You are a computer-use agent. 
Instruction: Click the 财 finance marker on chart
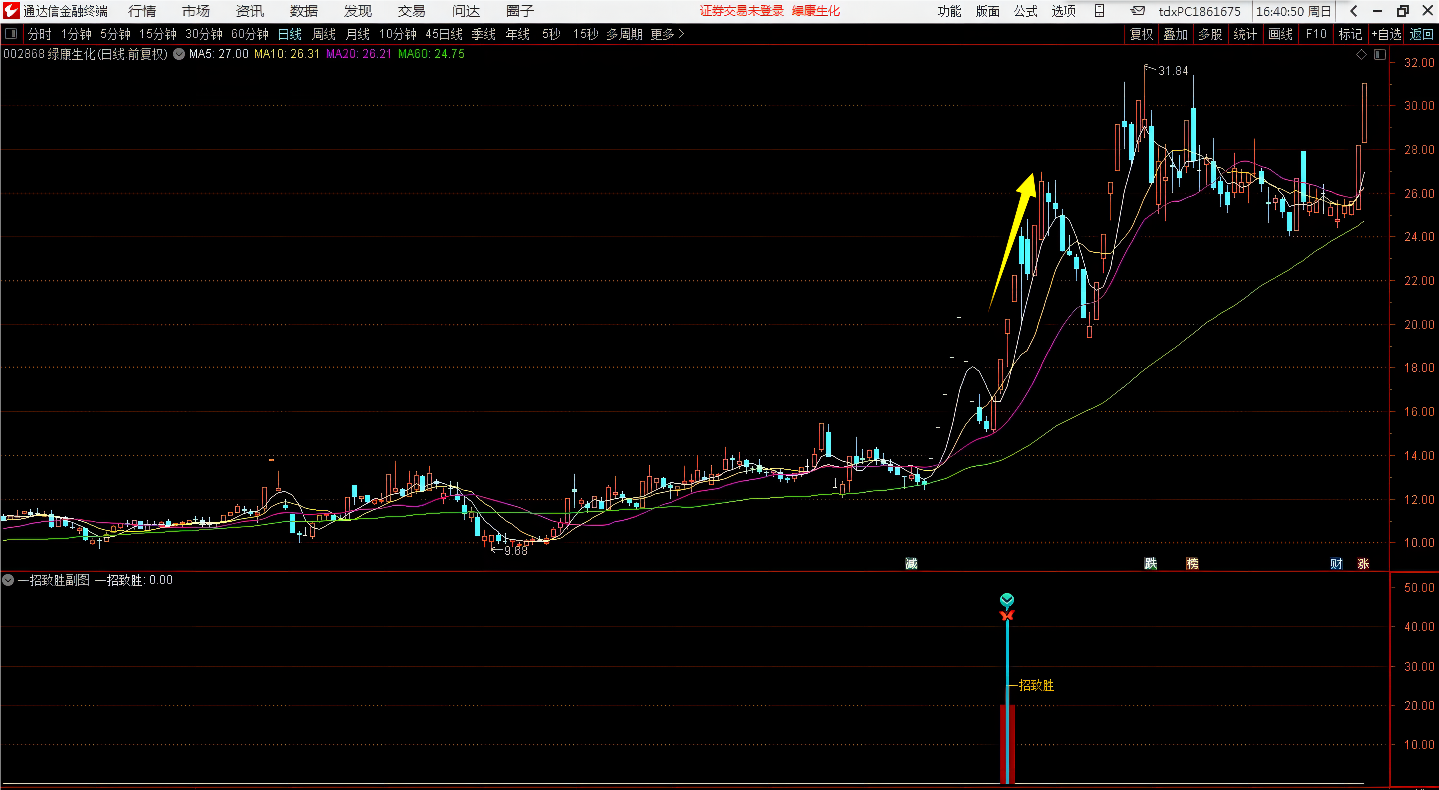[x=1336, y=563]
